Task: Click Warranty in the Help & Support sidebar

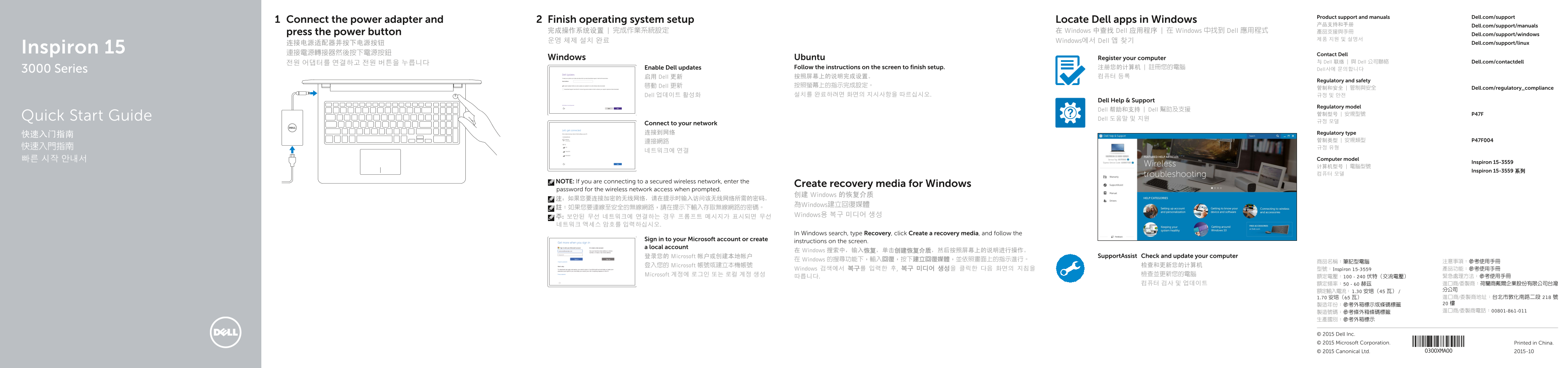Action: click(1112, 177)
